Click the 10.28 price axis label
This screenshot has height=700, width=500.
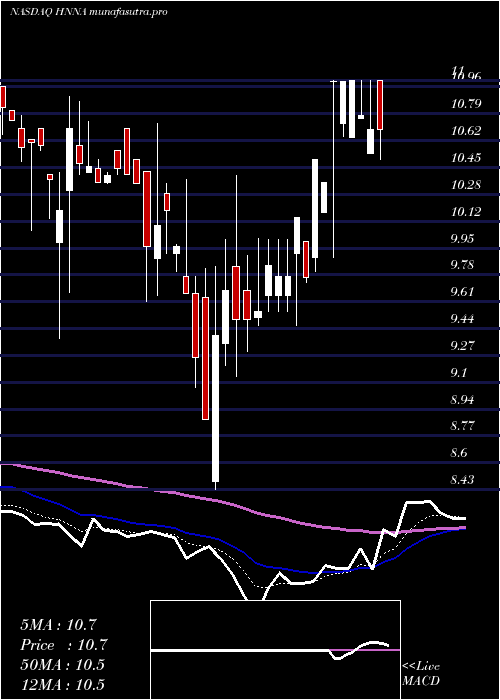pyautogui.click(x=466, y=185)
